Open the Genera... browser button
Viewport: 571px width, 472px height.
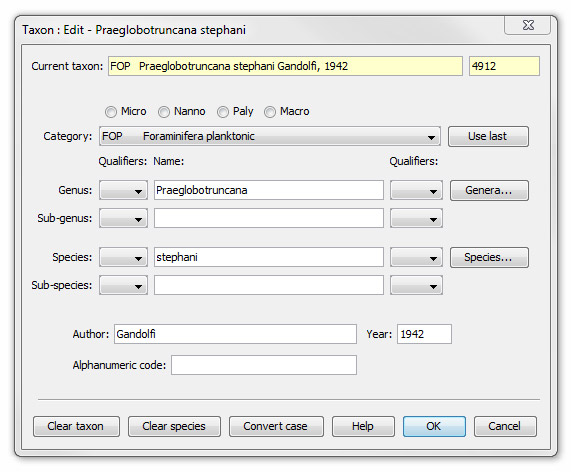489,190
